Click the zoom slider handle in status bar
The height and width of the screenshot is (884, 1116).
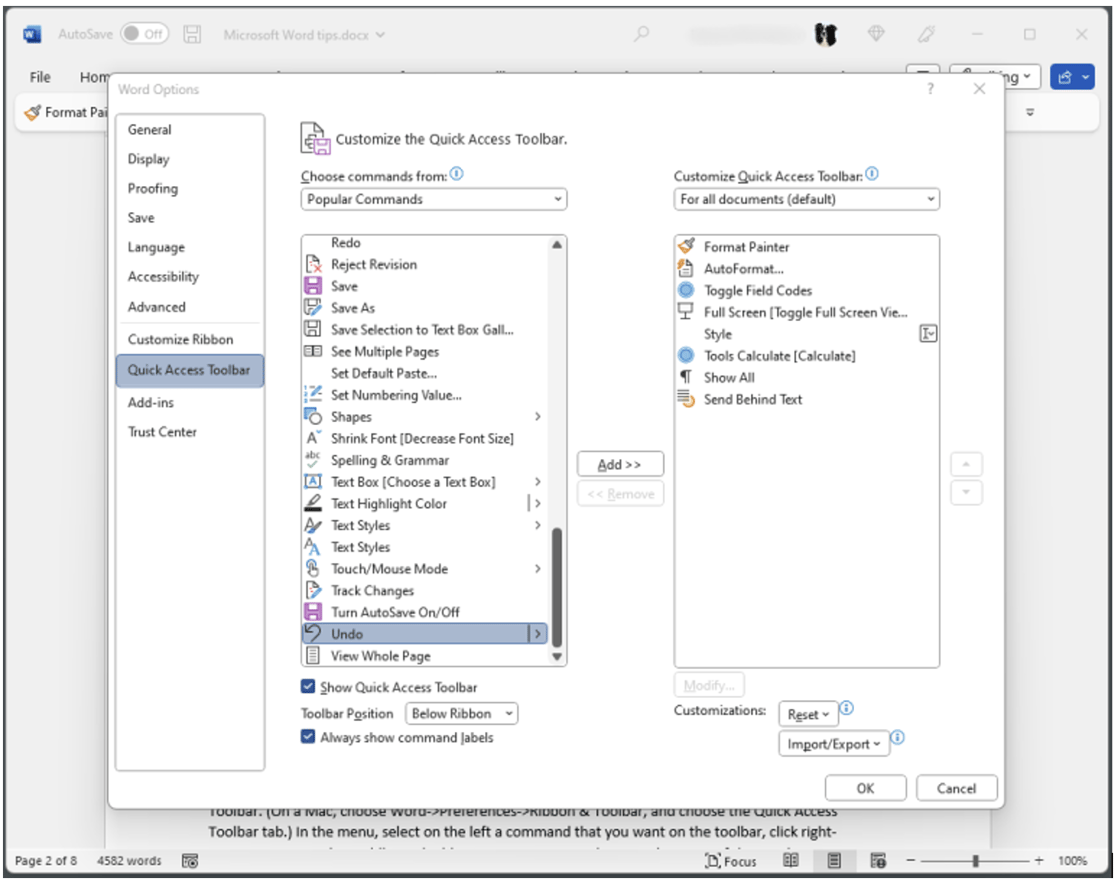pyautogui.click(x=976, y=861)
